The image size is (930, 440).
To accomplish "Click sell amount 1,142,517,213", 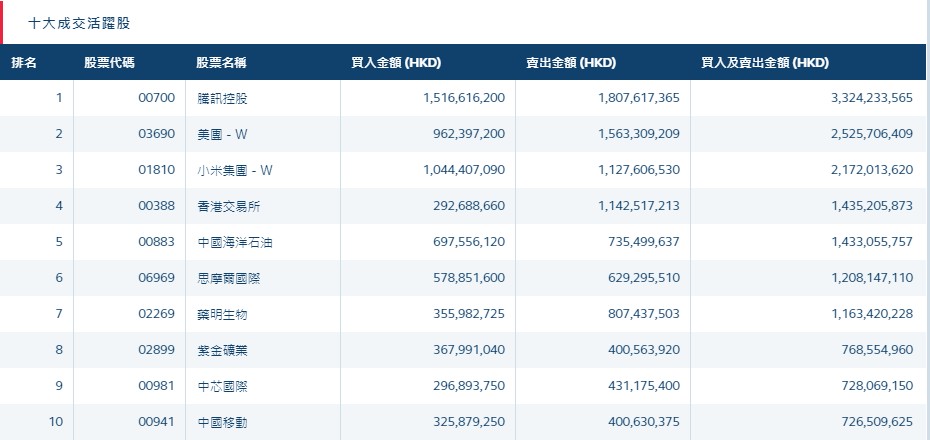I will (x=639, y=206).
